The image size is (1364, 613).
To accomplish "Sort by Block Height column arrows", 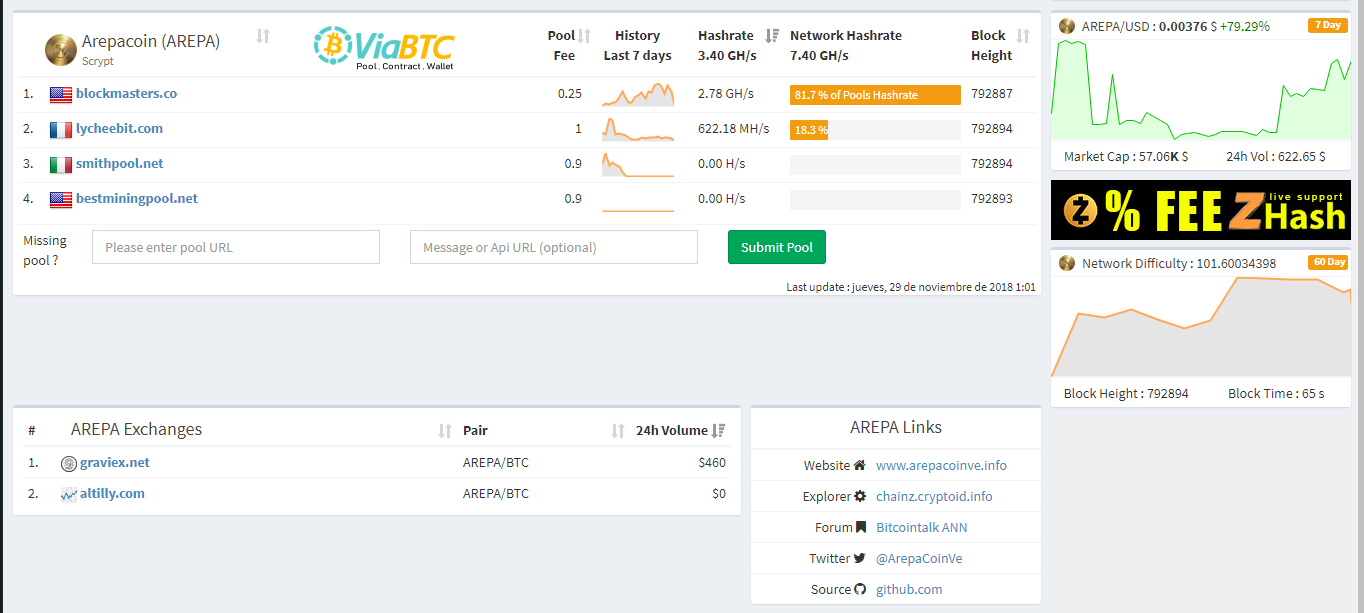I will 1023,36.
